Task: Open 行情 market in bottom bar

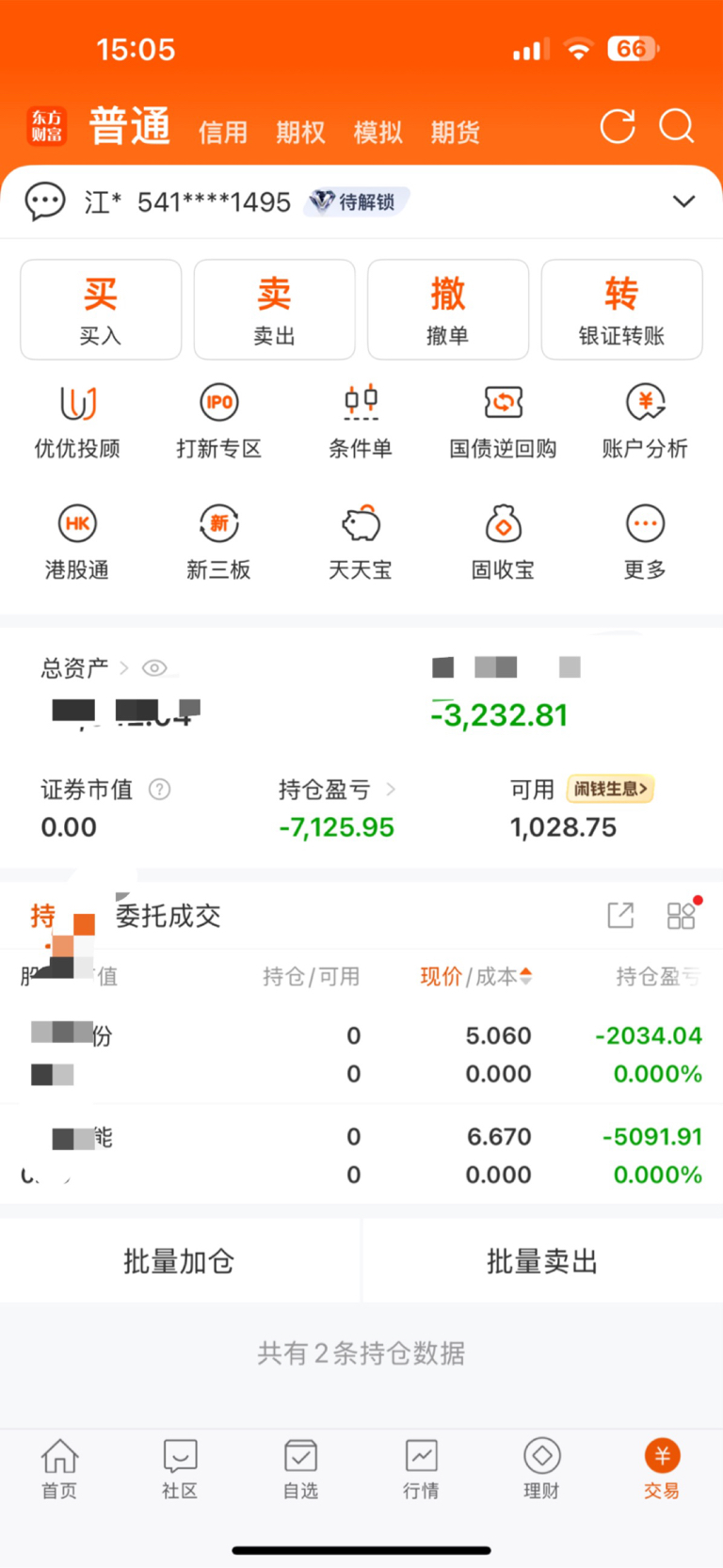Action: click(x=421, y=1468)
